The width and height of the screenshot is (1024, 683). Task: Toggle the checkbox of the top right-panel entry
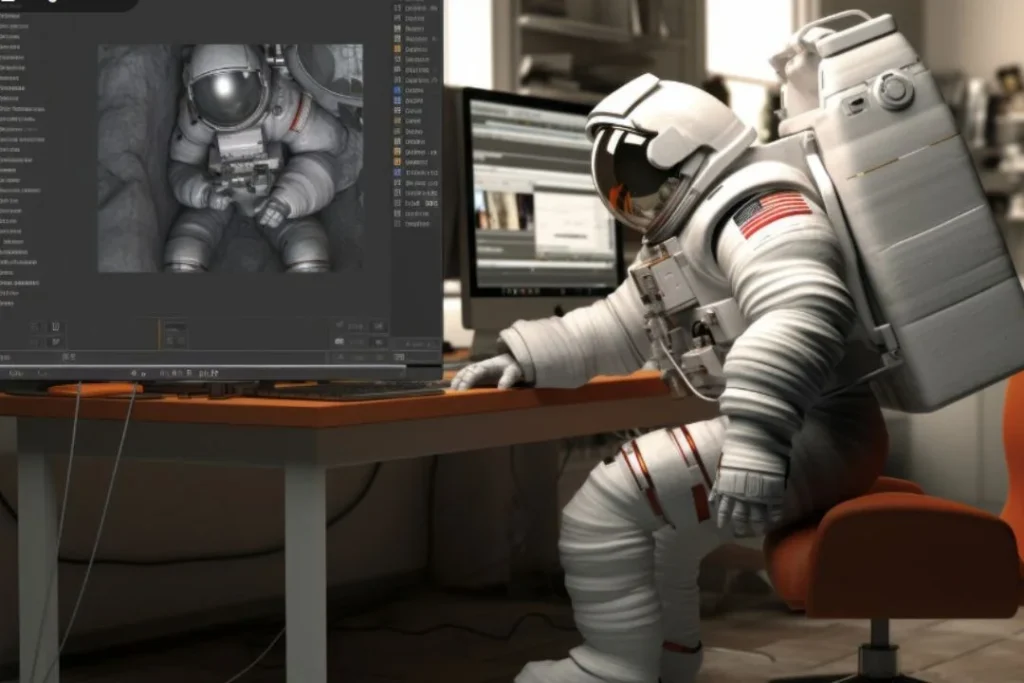click(398, 6)
